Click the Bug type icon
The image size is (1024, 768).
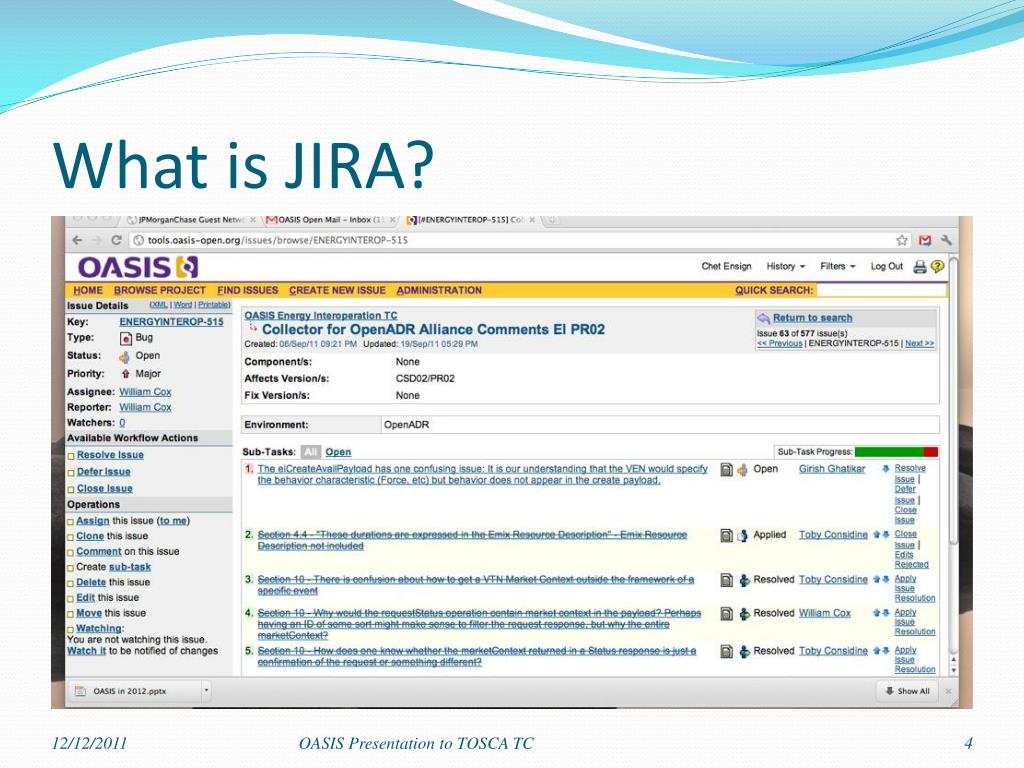(x=126, y=338)
